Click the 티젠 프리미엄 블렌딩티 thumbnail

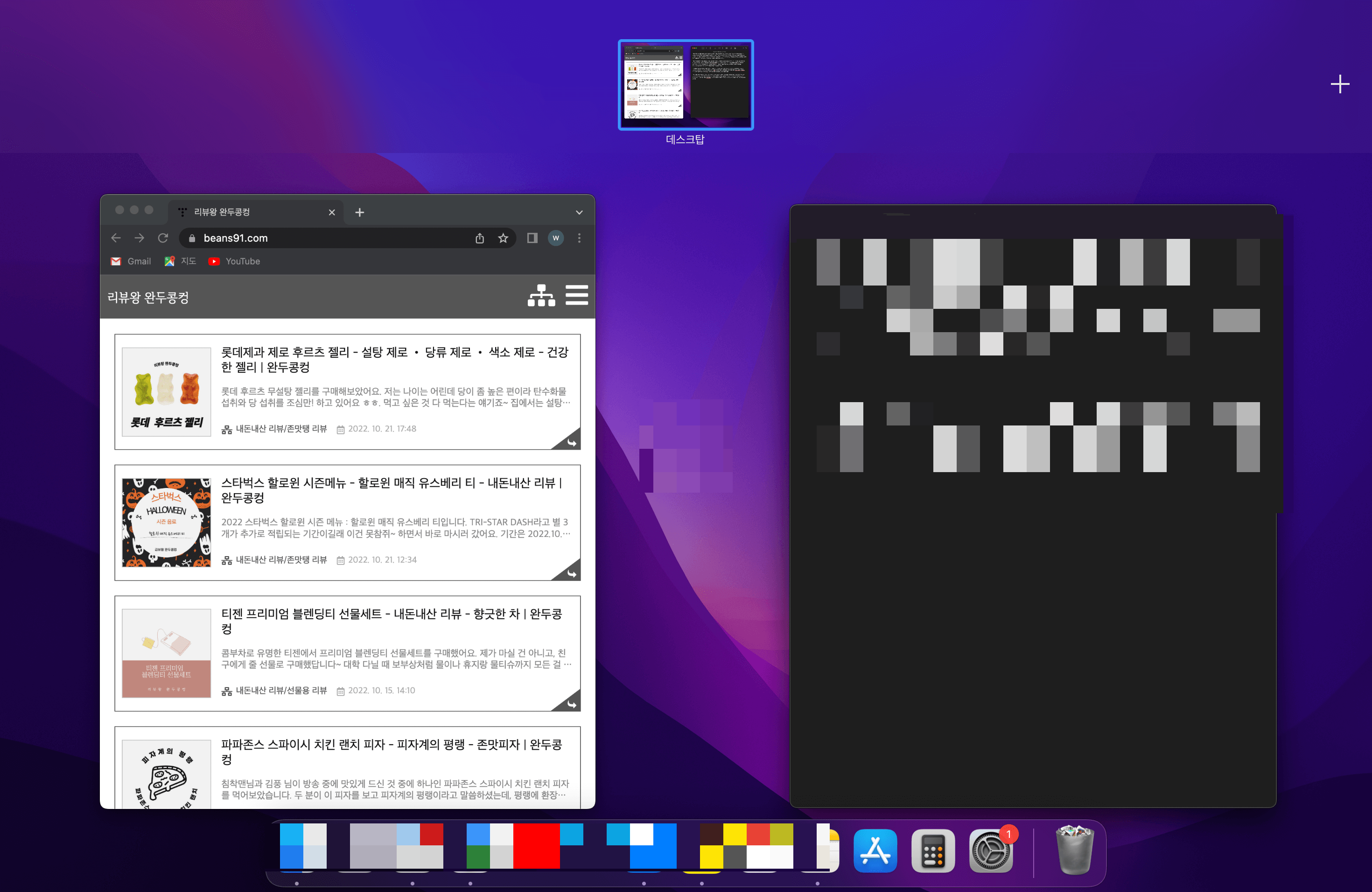coord(167,654)
